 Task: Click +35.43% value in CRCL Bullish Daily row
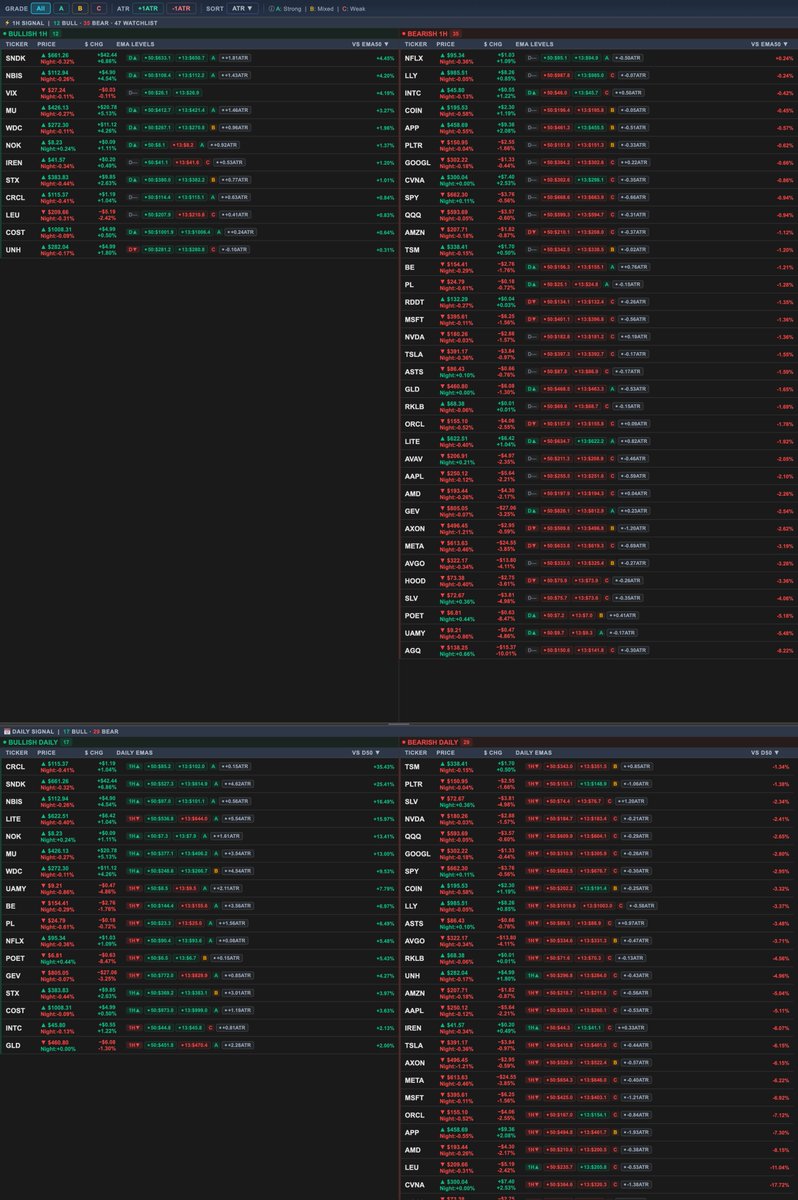click(383, 765)
